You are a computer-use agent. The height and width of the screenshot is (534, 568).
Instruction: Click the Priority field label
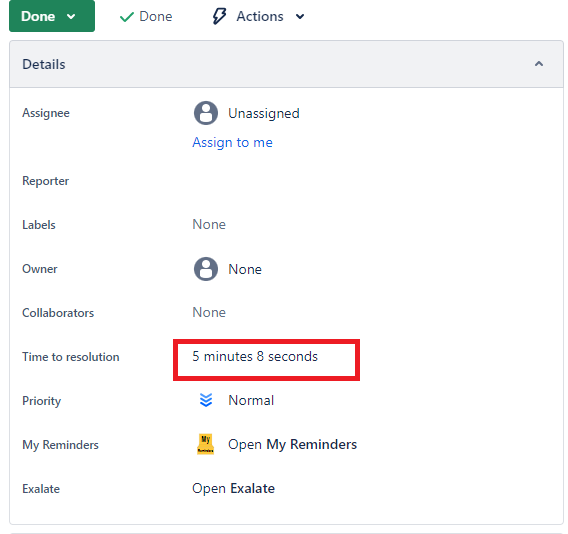tap(41, 401)
